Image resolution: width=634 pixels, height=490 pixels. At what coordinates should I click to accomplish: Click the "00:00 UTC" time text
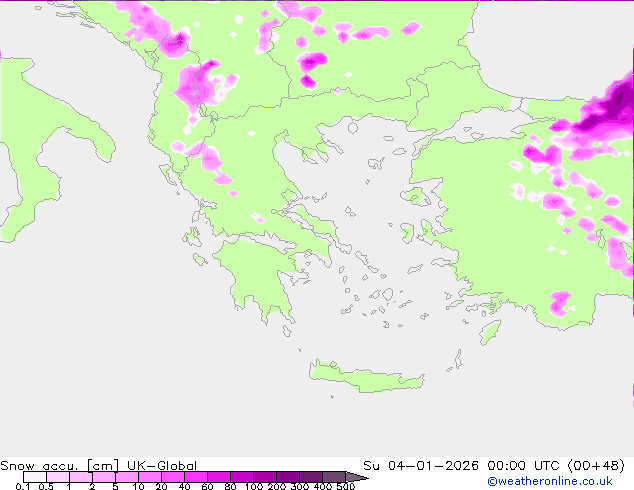click(524, 466)
